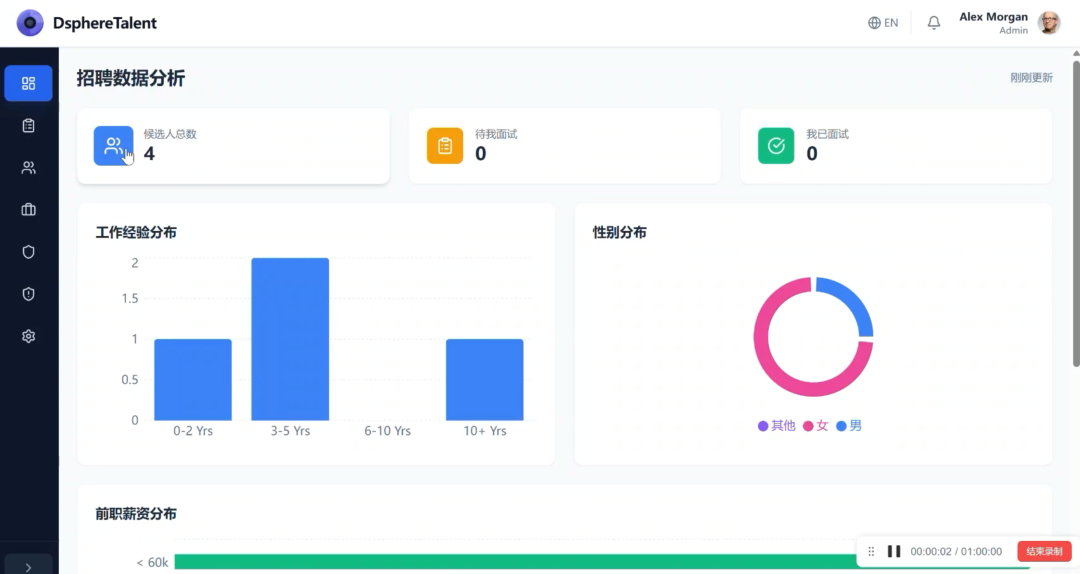Open the clipboard icon in sidebar

pyautogui.click(x=28, y=125)
